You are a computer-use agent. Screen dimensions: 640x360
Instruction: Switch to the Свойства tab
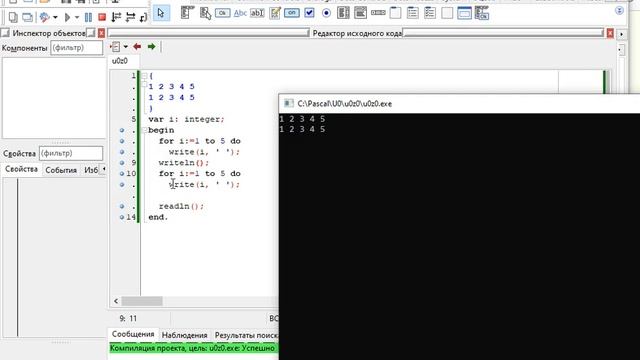pyautogui.click(x=22, y=169)
